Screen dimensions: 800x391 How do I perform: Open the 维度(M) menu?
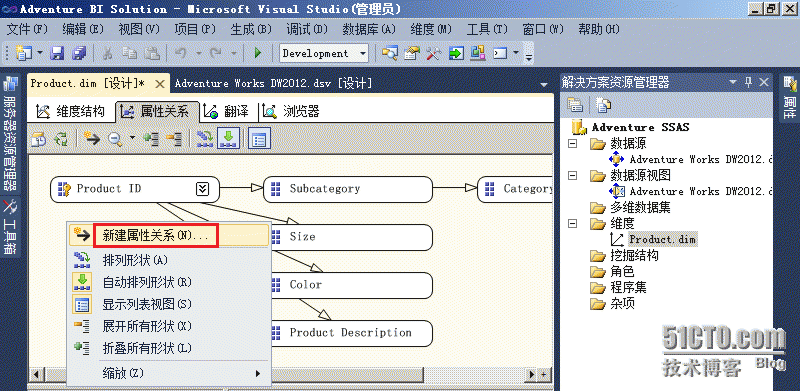(x=431, y=29)
